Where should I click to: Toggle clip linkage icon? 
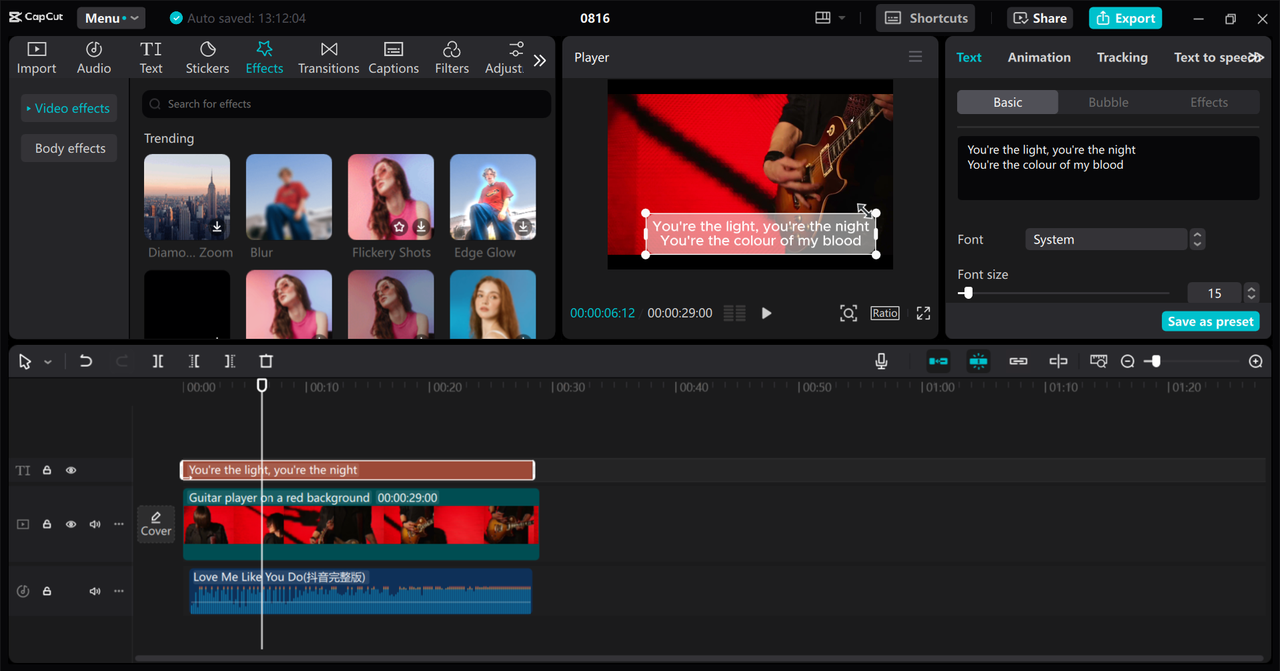coord(1018,361)
